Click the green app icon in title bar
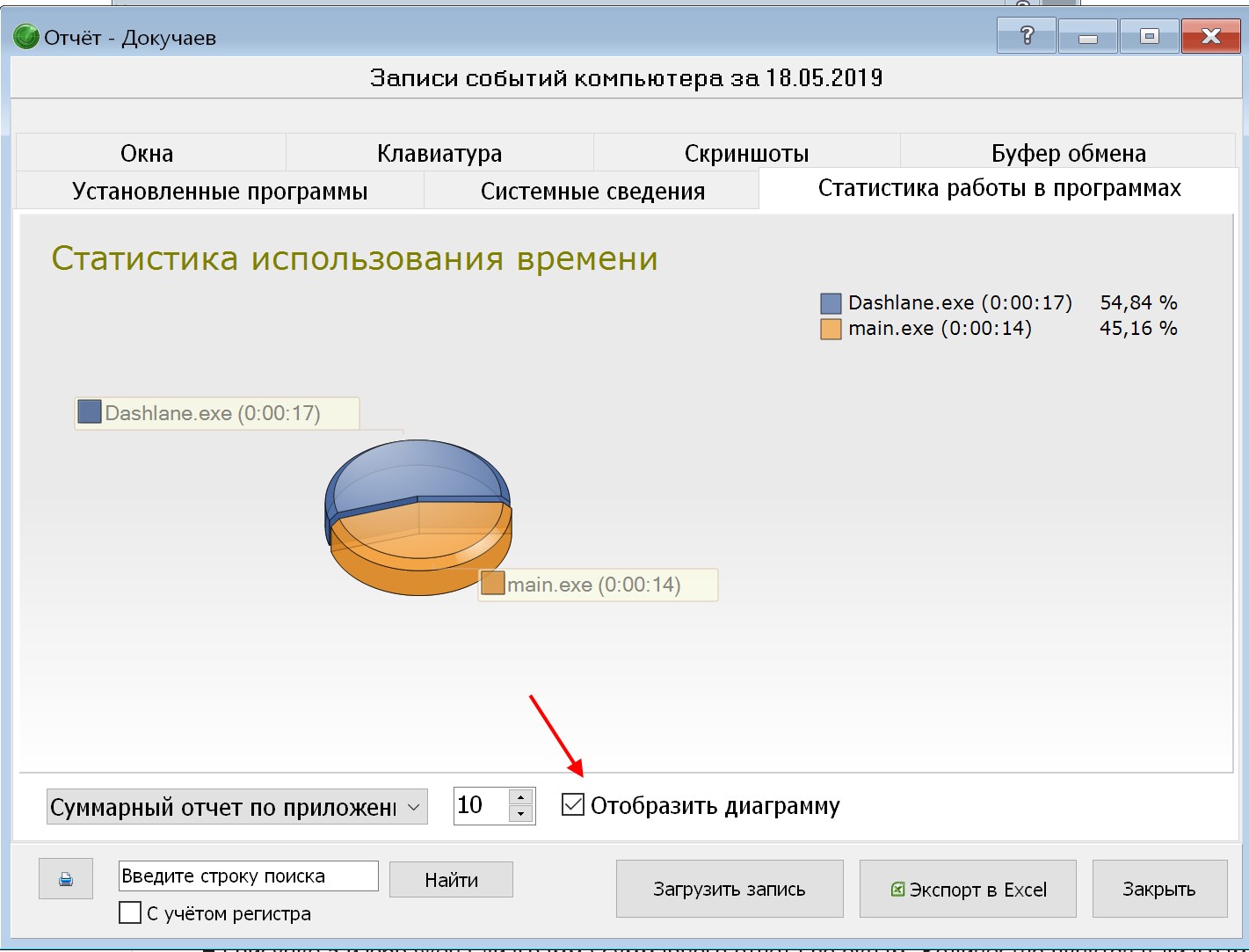Image resolution: width=1249 pixels, height=952 pixels. pyautogui.click(x=26, y=37)
